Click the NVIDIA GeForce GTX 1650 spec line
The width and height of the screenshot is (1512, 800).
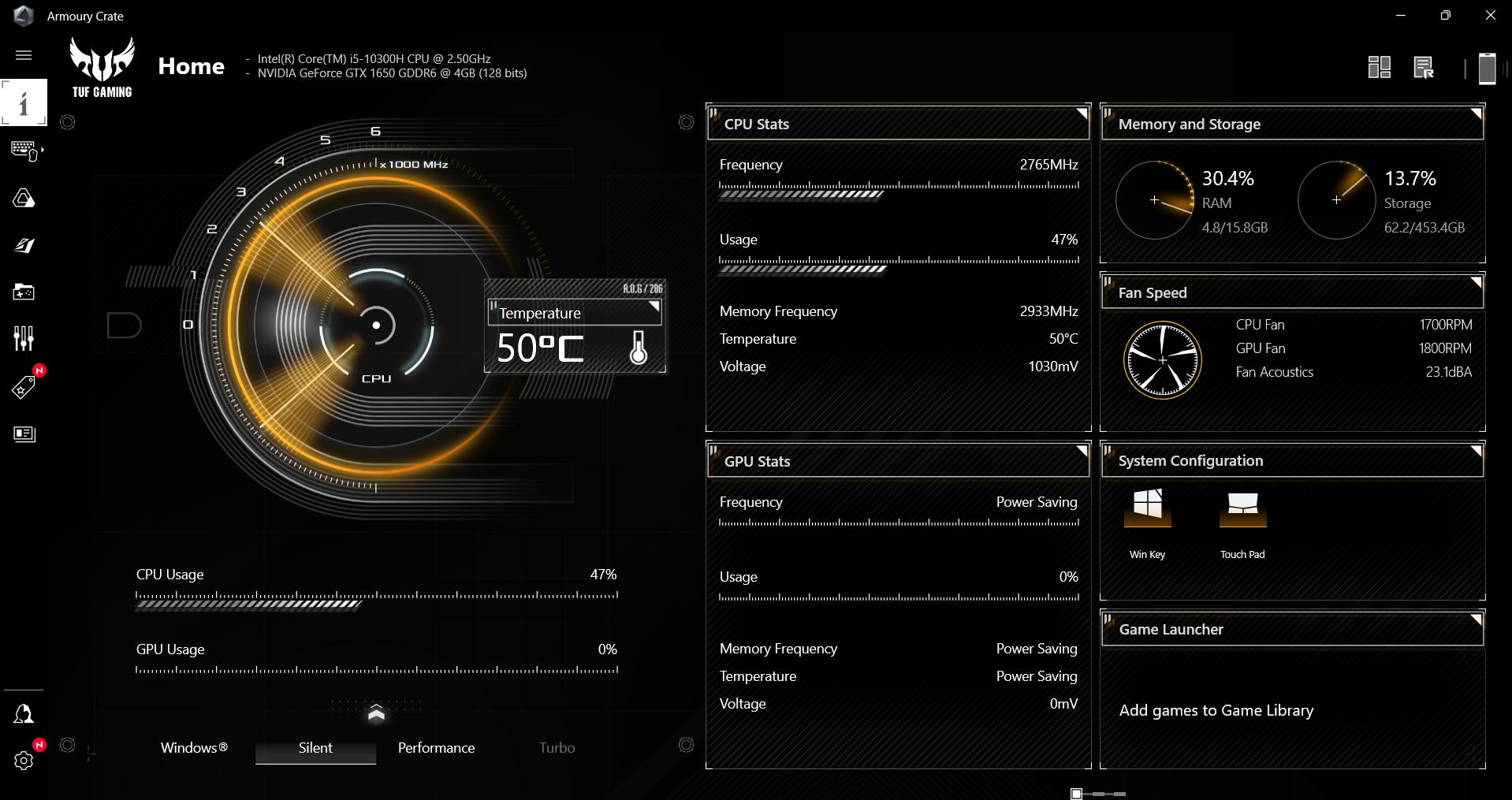[392, 73]
